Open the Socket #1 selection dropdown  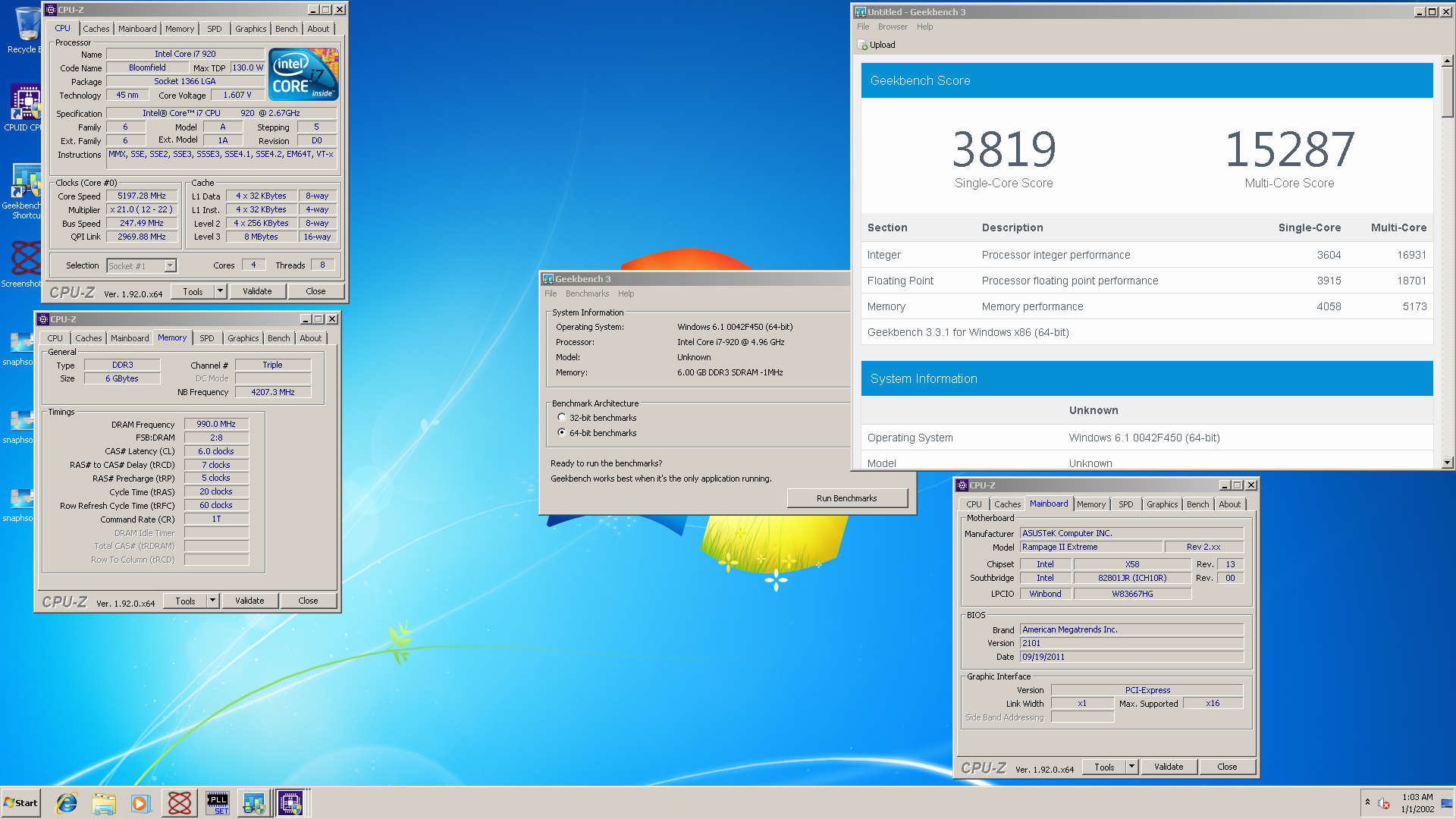tap(170, 265)
